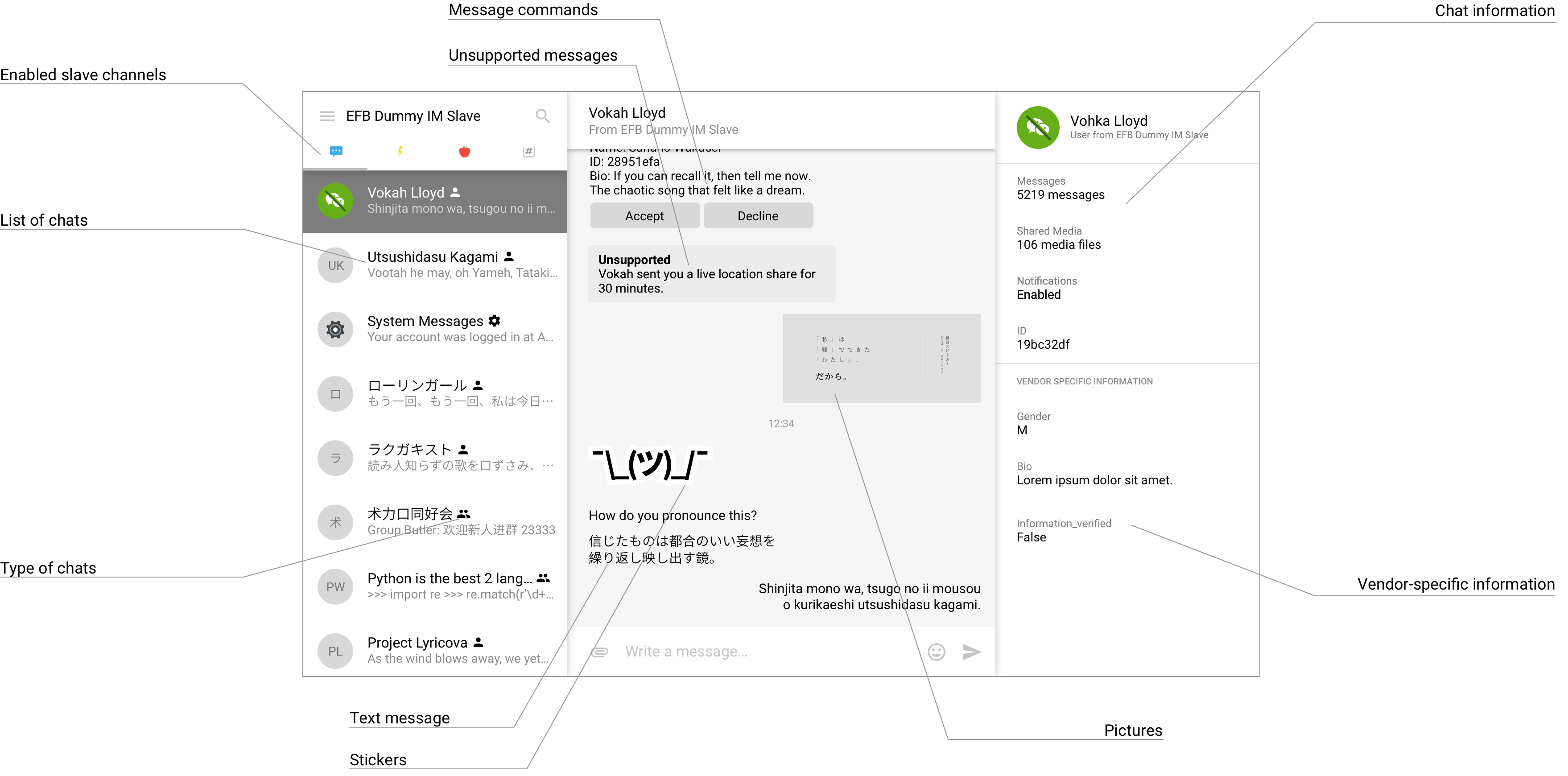Click the gear icon beside System Messages title

pyautogui.click(x=494, y=321)
